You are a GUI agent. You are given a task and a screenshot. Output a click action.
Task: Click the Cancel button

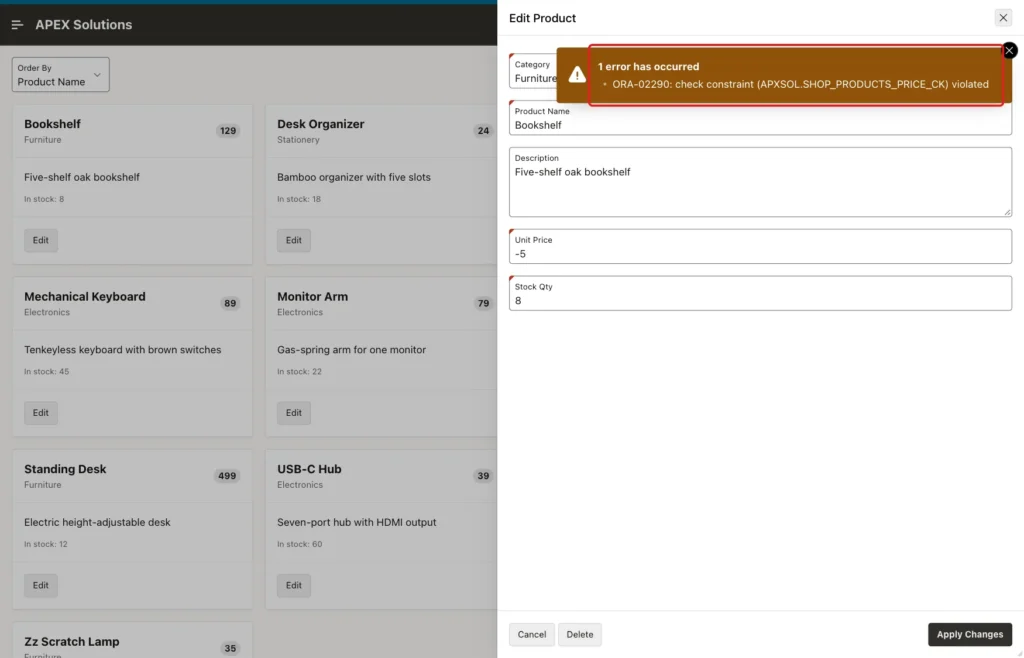pos(532,634)
